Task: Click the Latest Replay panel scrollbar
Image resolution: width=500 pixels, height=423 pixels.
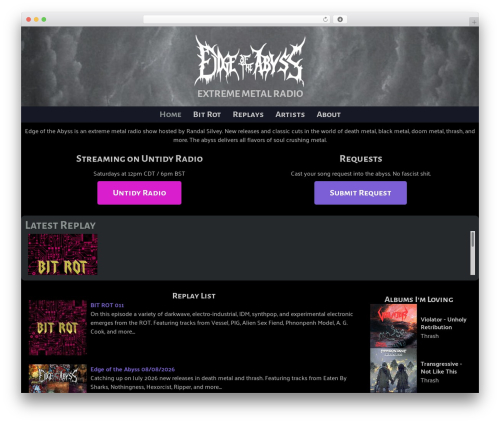Action: tap(472, 253)
